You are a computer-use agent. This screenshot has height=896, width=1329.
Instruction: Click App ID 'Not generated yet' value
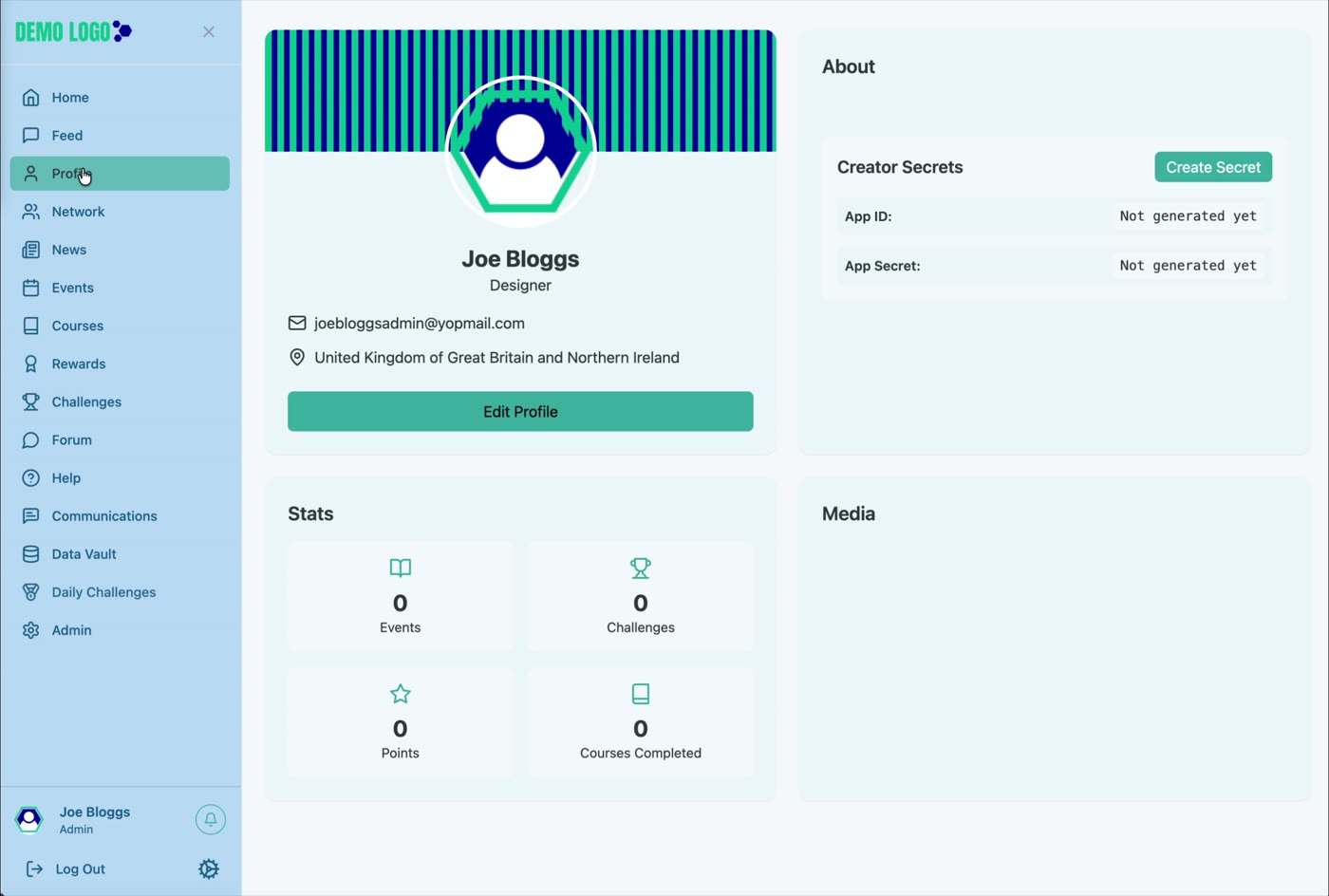(1189, 216)
